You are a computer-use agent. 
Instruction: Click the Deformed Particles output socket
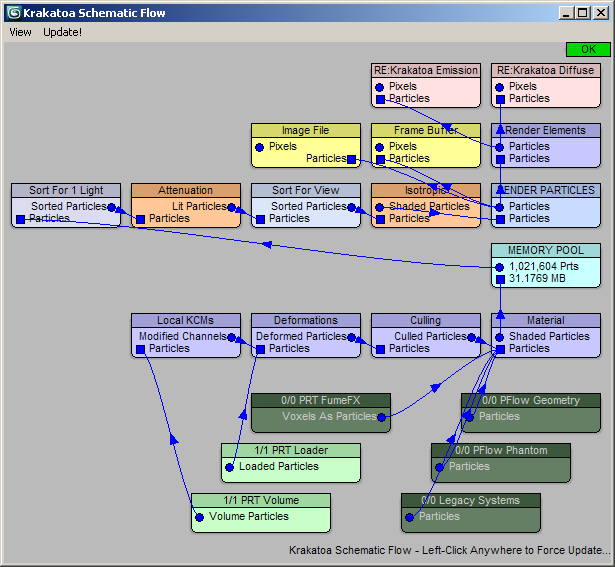point(352,337)
